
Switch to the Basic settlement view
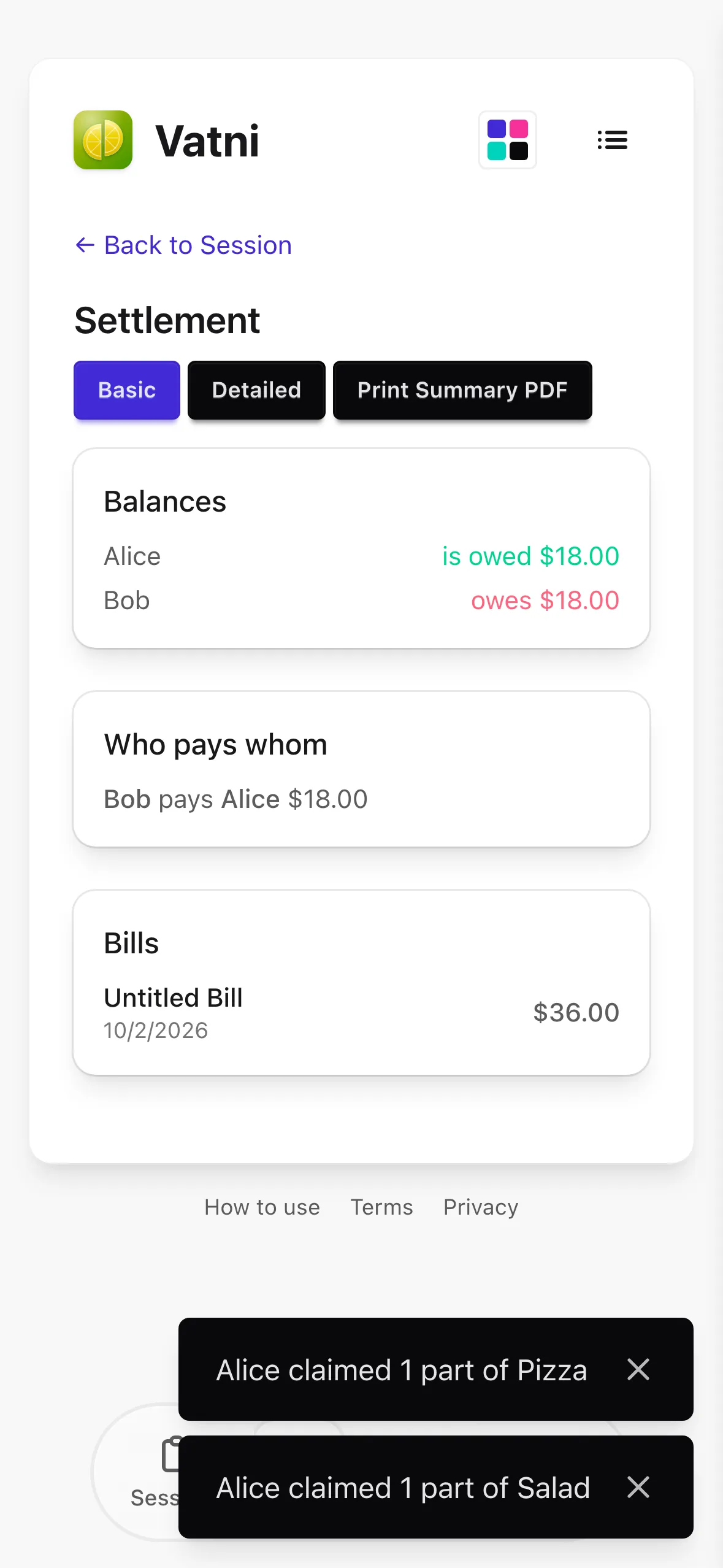(x=127, y=390)
